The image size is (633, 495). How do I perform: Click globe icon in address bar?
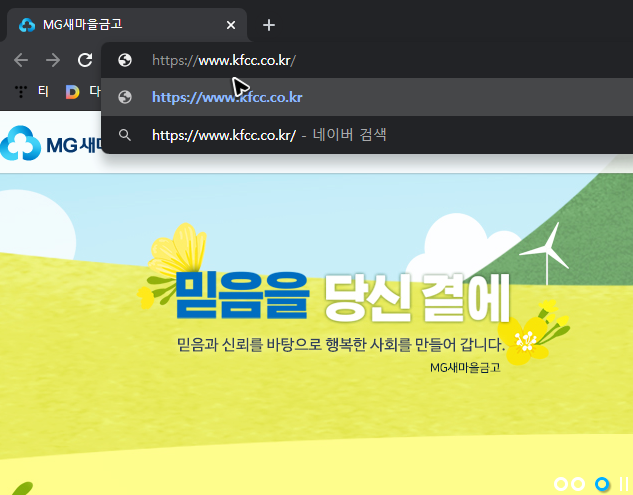125,60
